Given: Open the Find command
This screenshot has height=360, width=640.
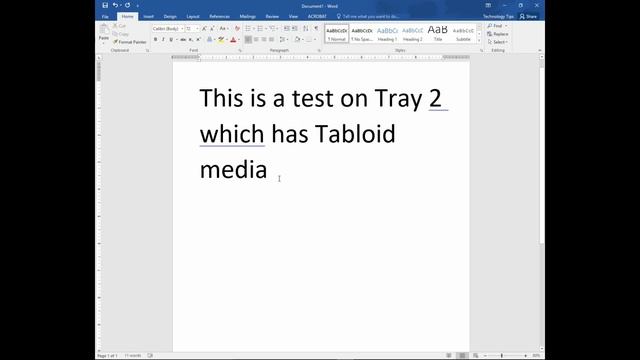Looking at the screenshot, I should pos(495,26).
